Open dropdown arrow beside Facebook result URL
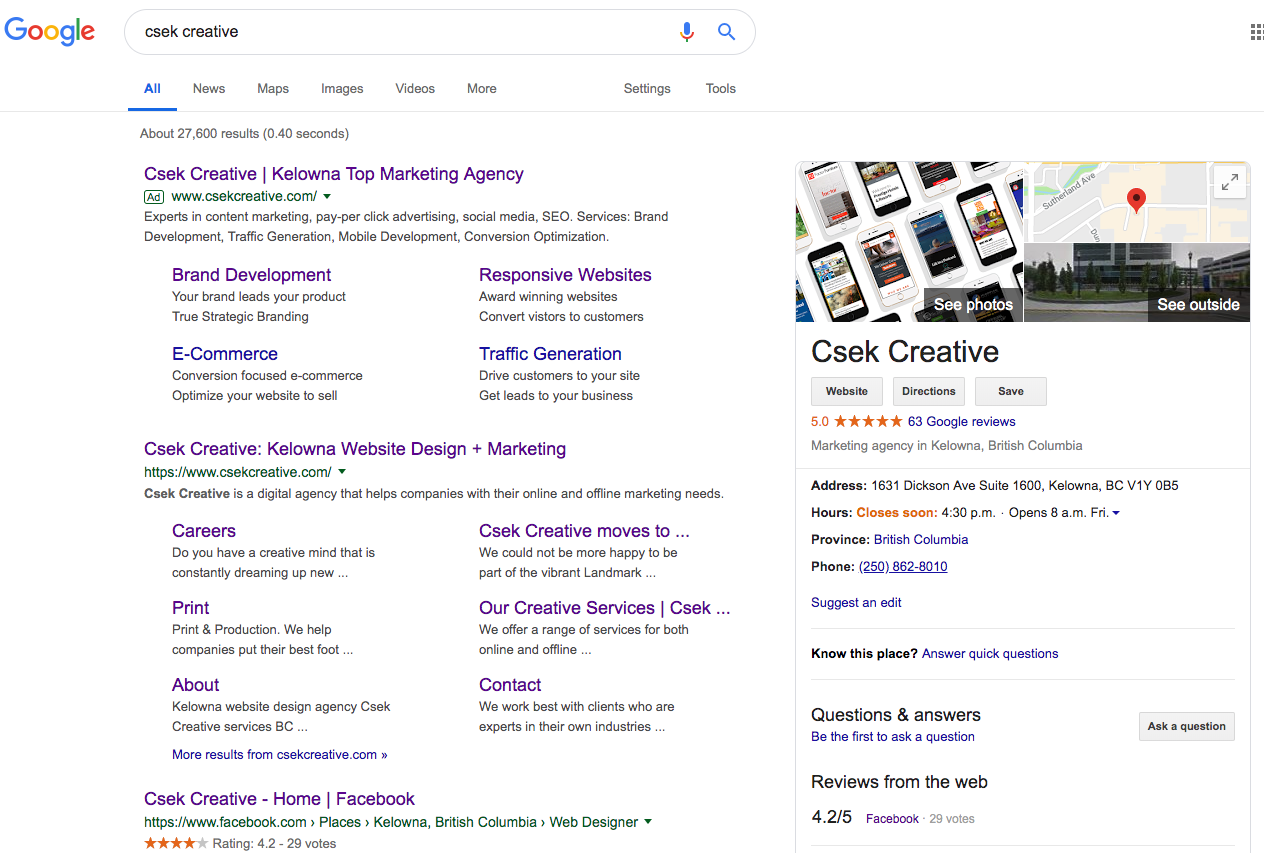The height and width of the screenshot is (853, 1264). [x=648, y=822]
